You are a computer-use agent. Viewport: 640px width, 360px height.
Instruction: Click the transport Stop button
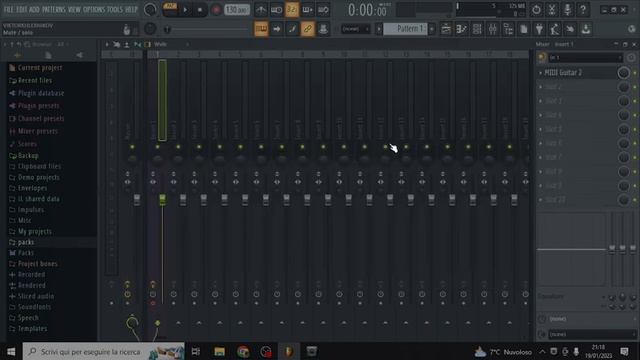pos(200,10)
